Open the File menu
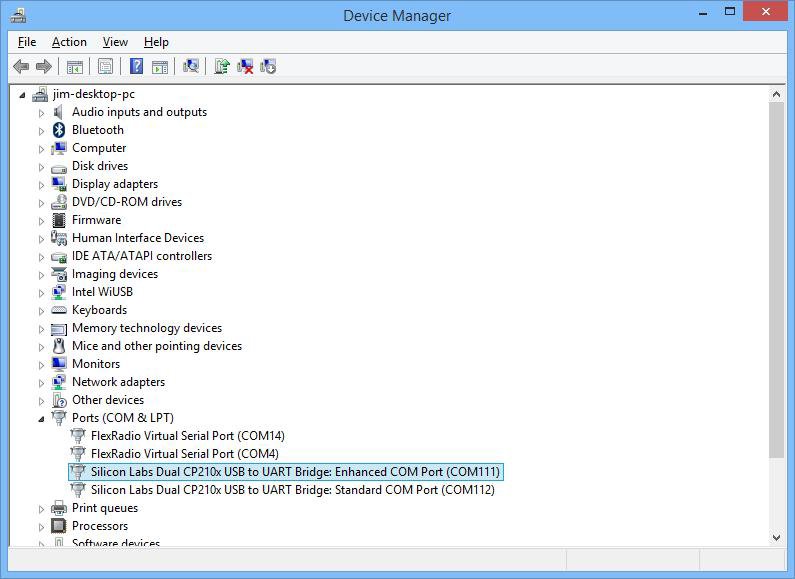795x579 pixels. 27,42
